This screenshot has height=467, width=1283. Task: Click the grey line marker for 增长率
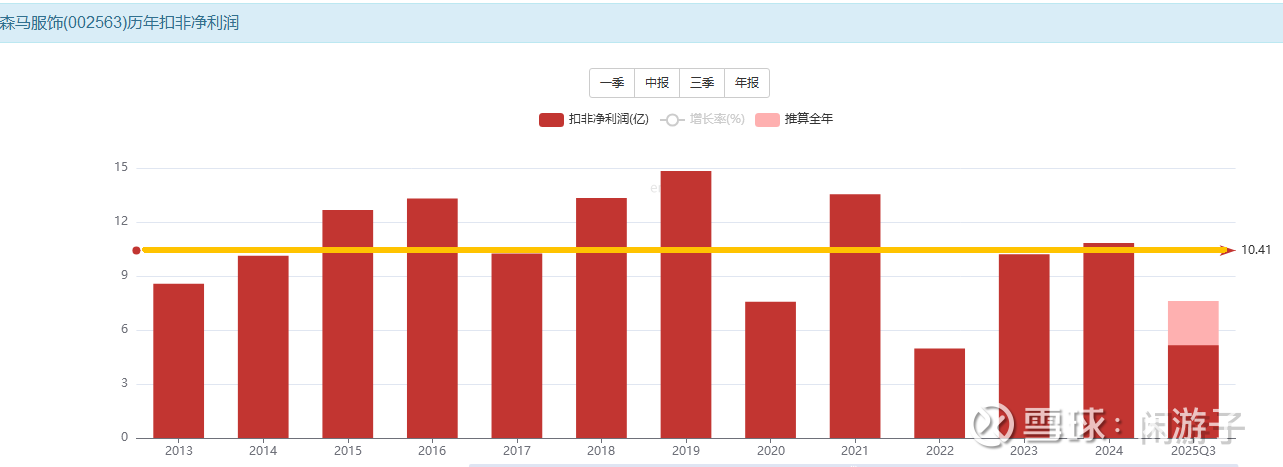point(672,120)
